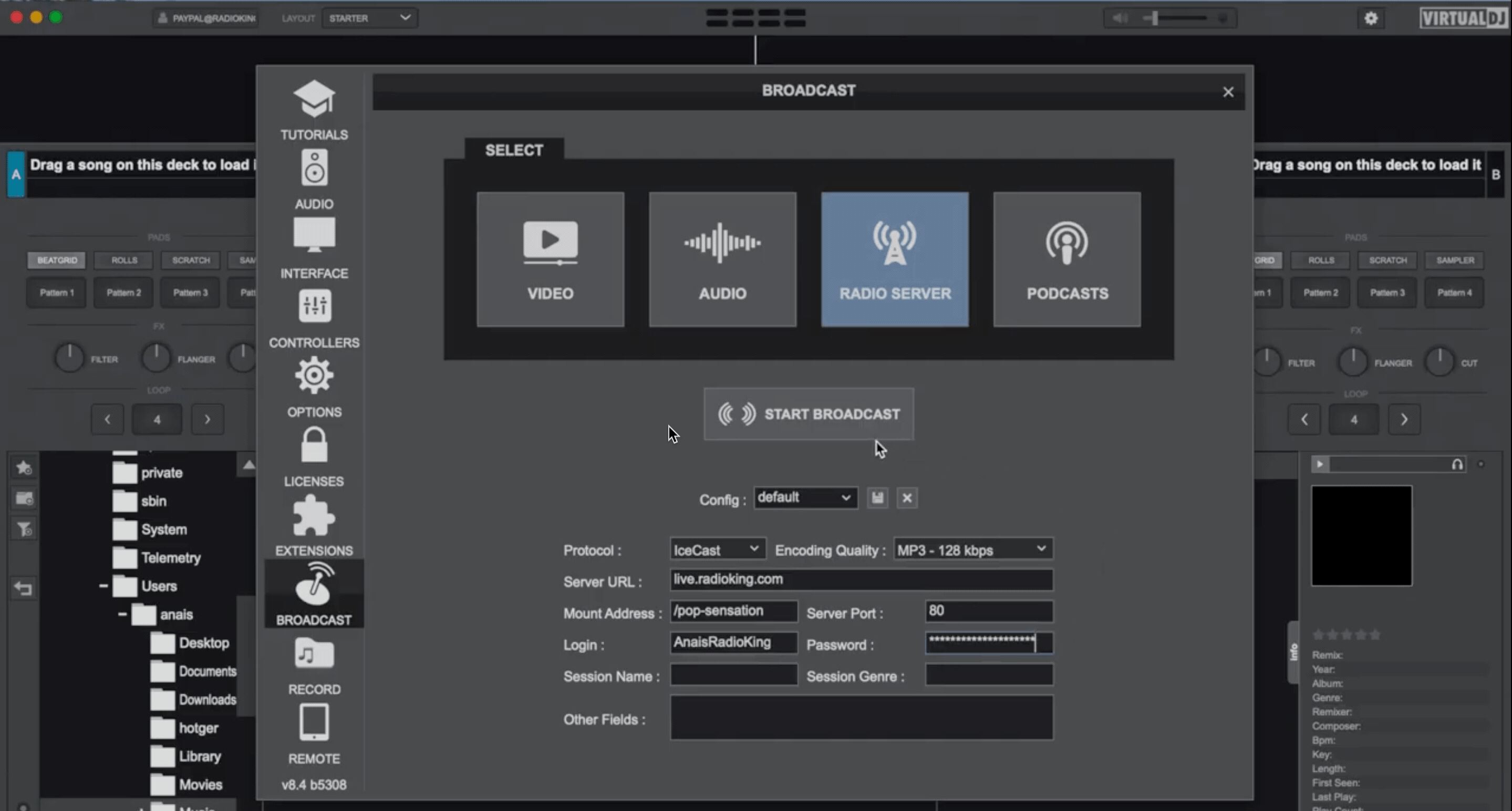The image size is (1512, 811).
Task: Click the Session Genre field
Action: pos(989,674)
